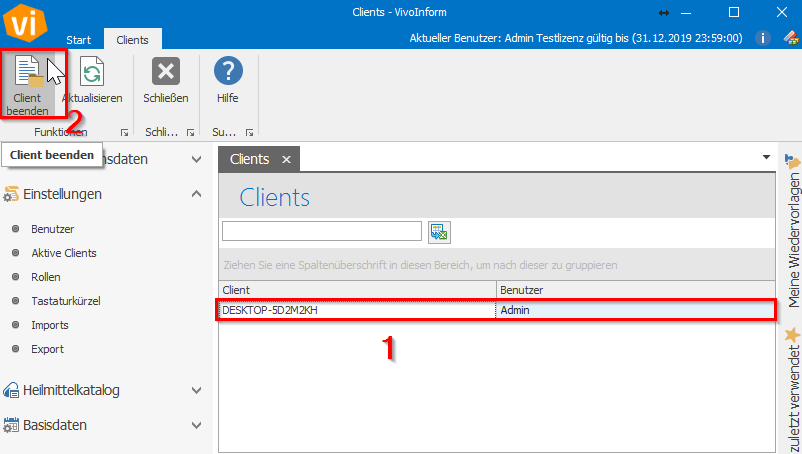Open zuletzt verwendet side panel

pos(793,399)
